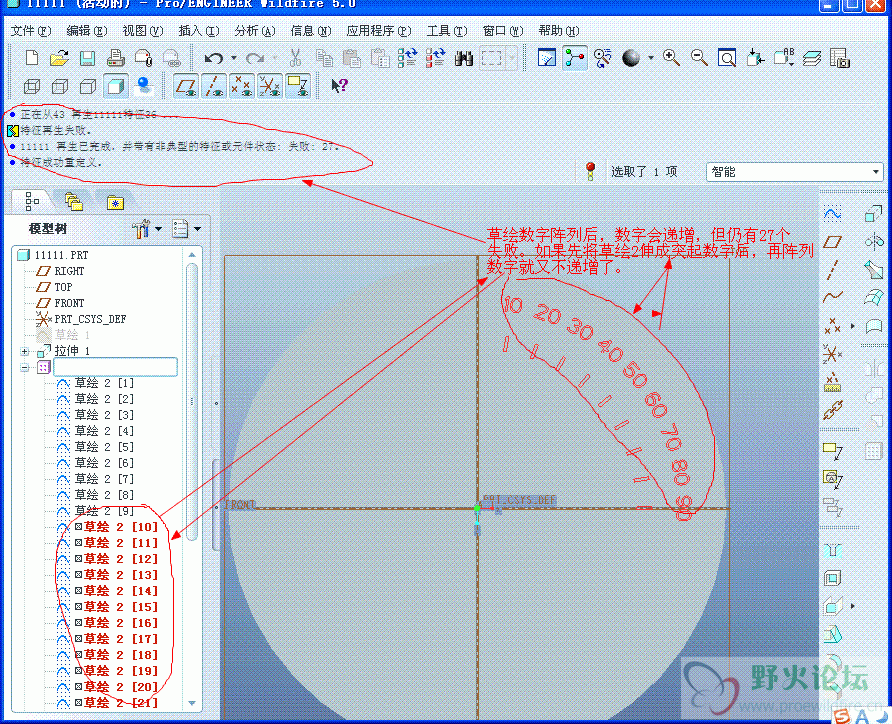Toggle datum planes display
The height and width of the screenshot is (724, 892).
pos(185,86)
